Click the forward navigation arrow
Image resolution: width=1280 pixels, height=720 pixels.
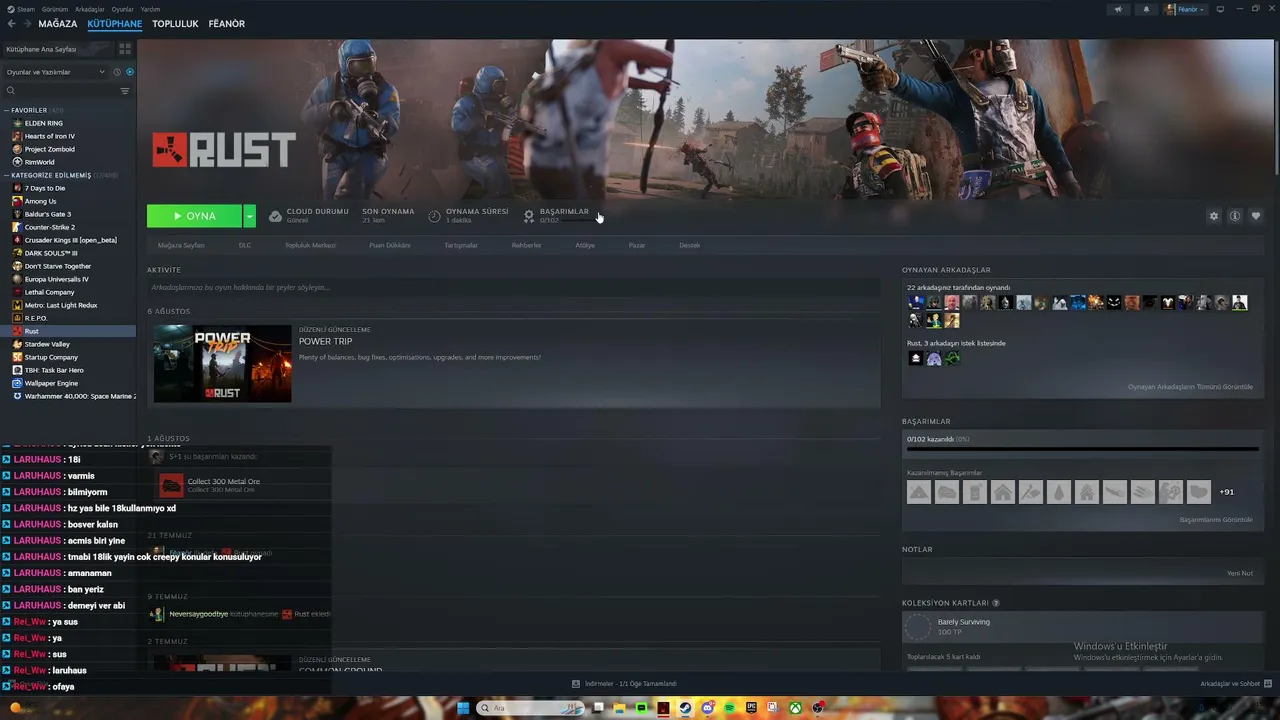[x=26, y=24]
